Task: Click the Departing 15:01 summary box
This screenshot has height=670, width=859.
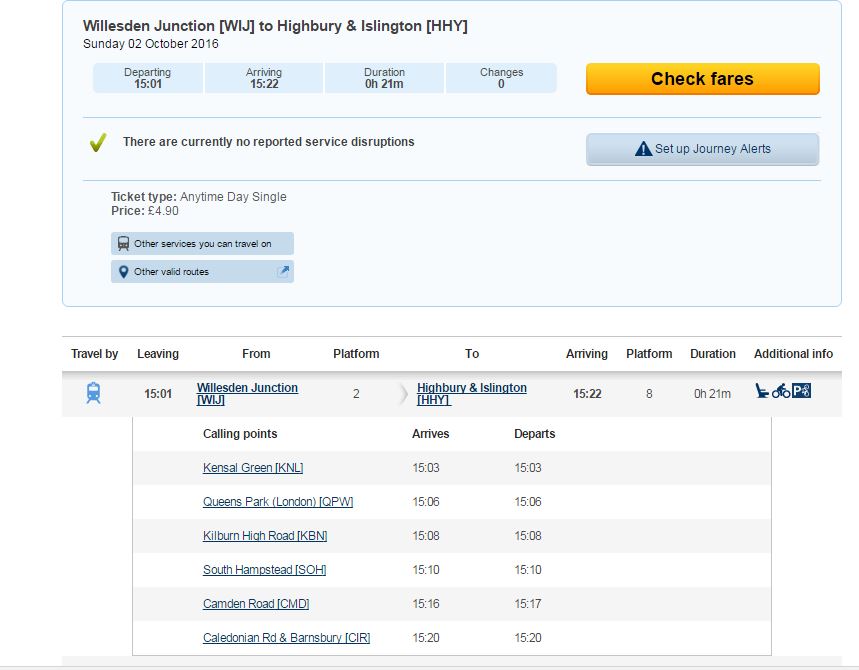Action: (148, 78)
